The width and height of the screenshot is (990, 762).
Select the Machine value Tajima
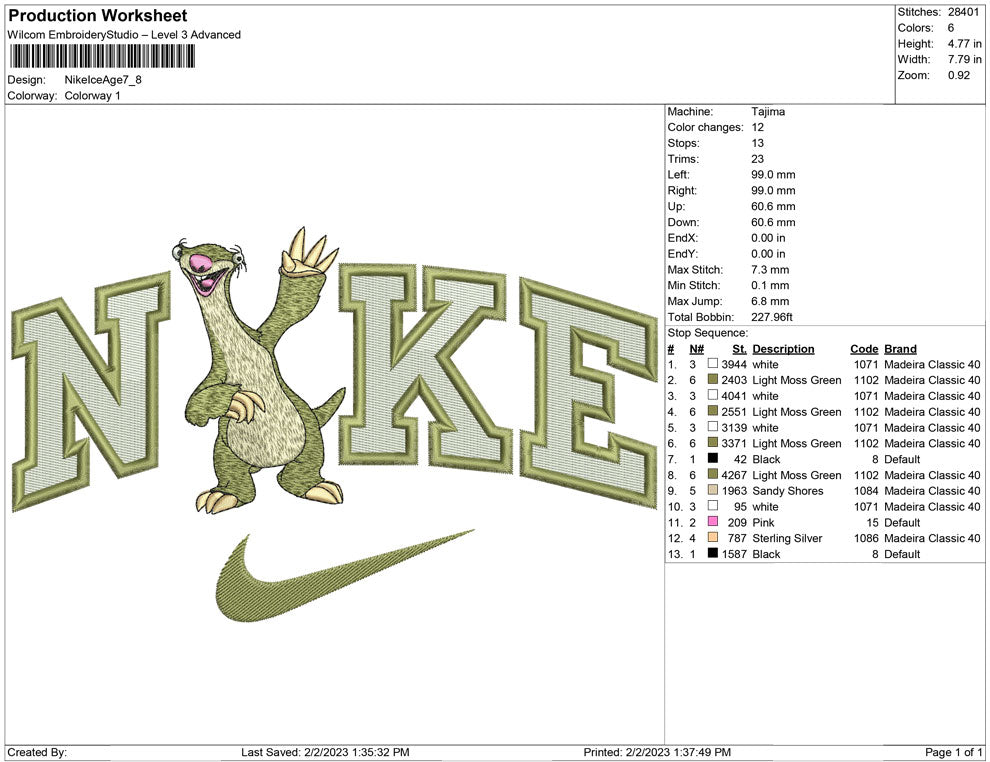click(768, 111)
